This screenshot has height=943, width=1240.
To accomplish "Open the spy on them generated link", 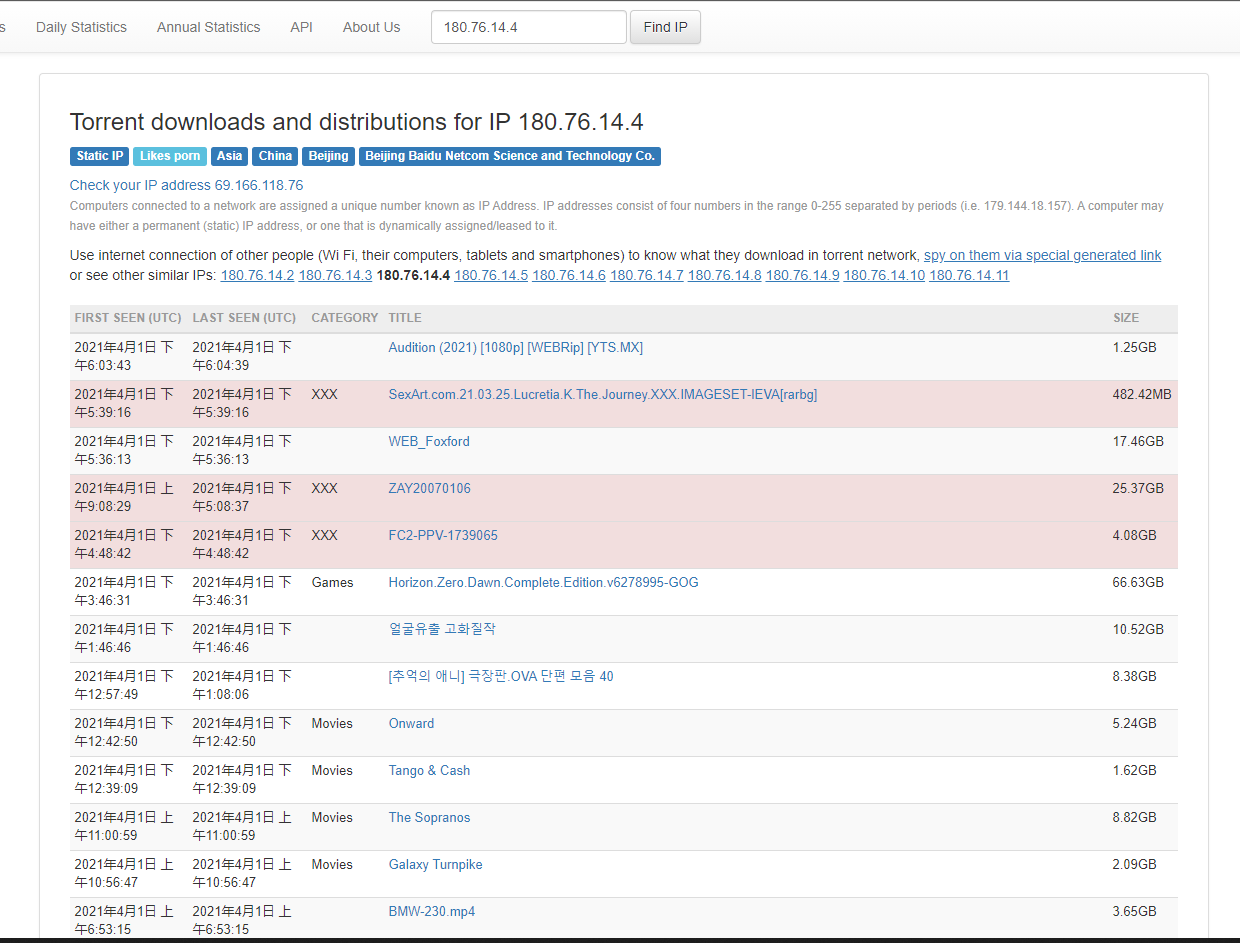I will pos(1042,255).
